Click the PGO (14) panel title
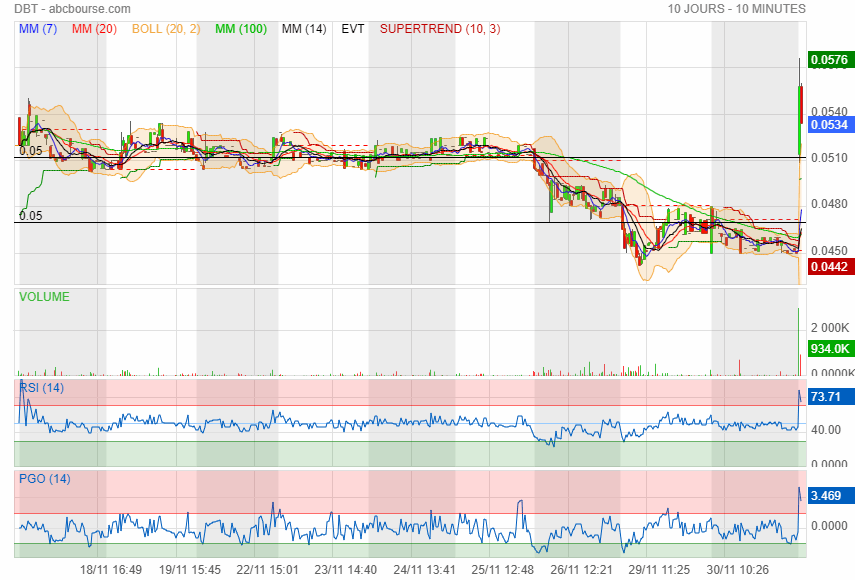The image size is (855, 580). pyautogui.click(x=45, y=479)
